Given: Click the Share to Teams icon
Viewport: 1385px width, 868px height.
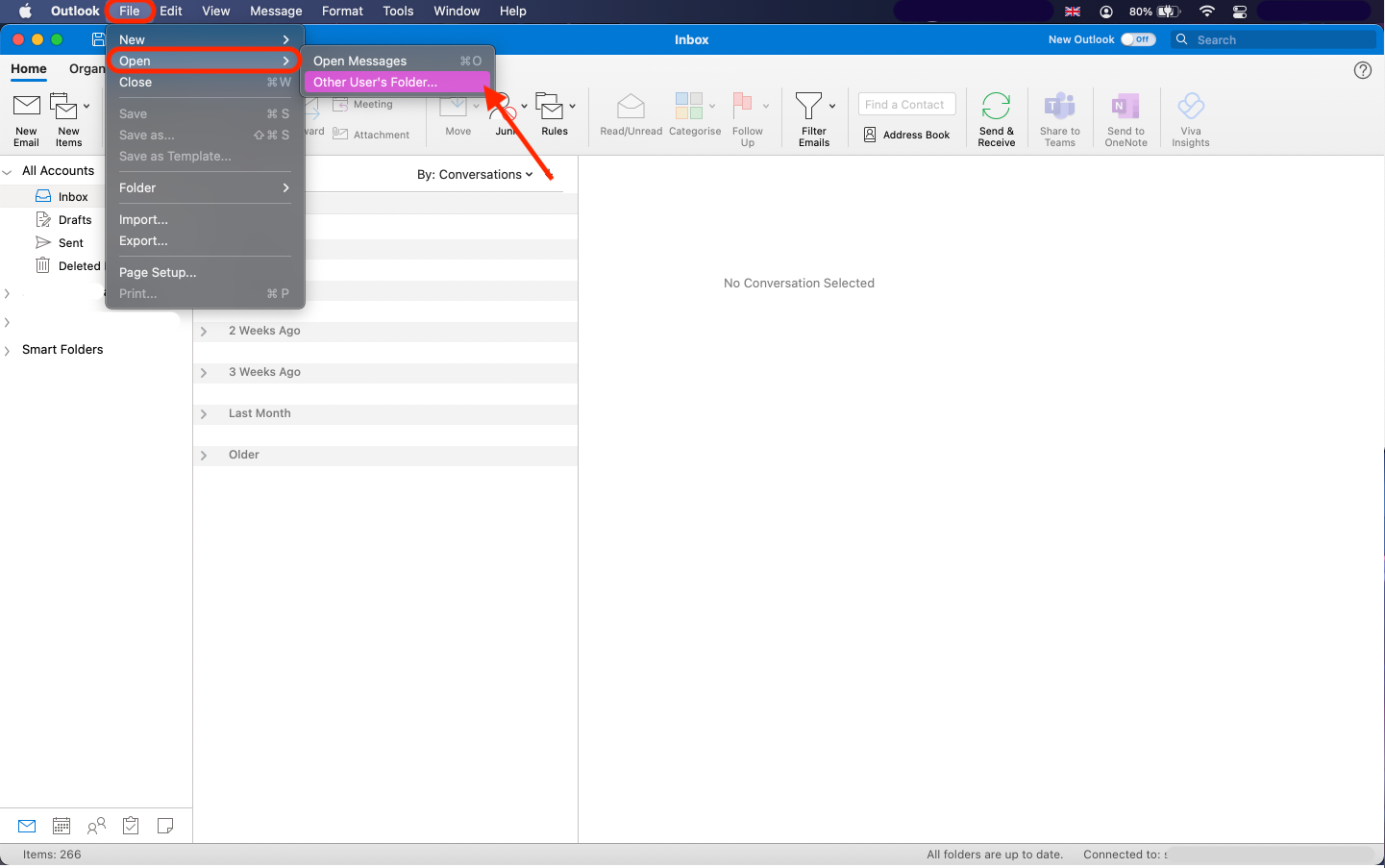Looking at the screenshot, I should pos(1059,106).
